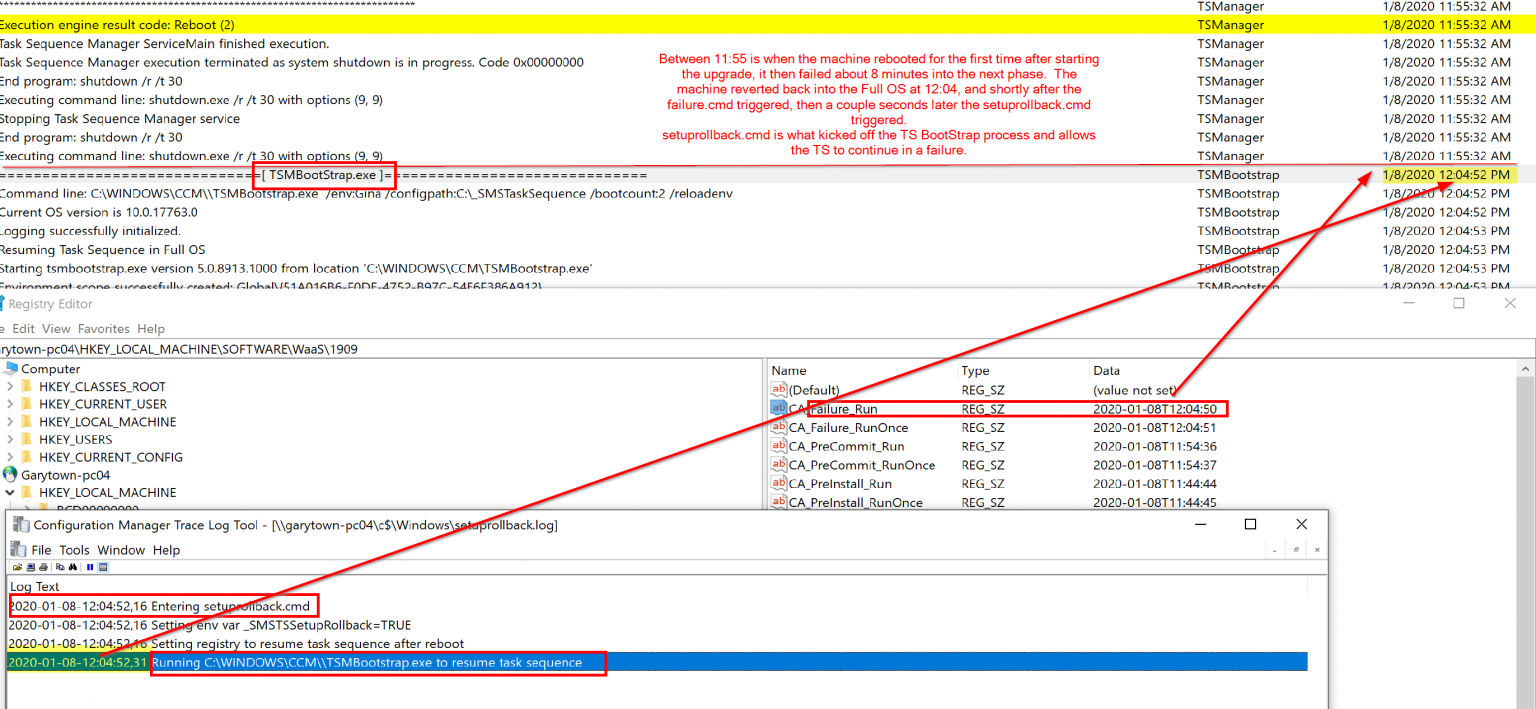
Task: Click the Print icon in the trace tool toolbar
Action: coord(43,567)
